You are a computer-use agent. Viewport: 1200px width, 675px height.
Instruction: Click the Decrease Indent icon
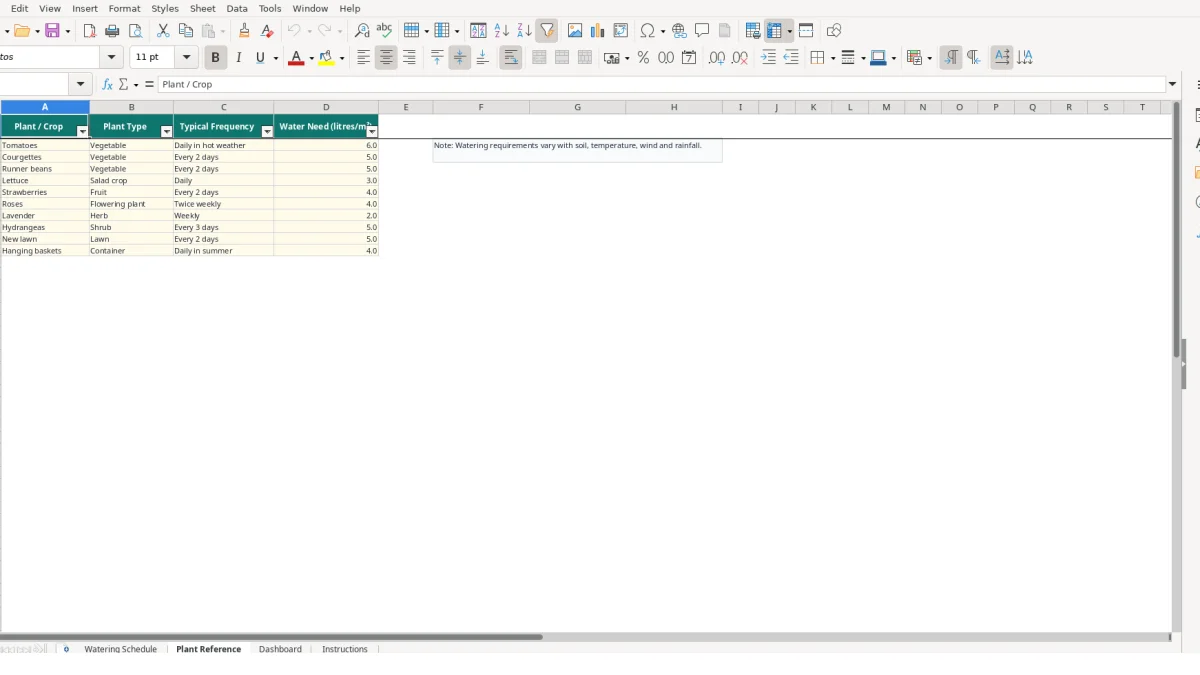[x=791, y=58]
